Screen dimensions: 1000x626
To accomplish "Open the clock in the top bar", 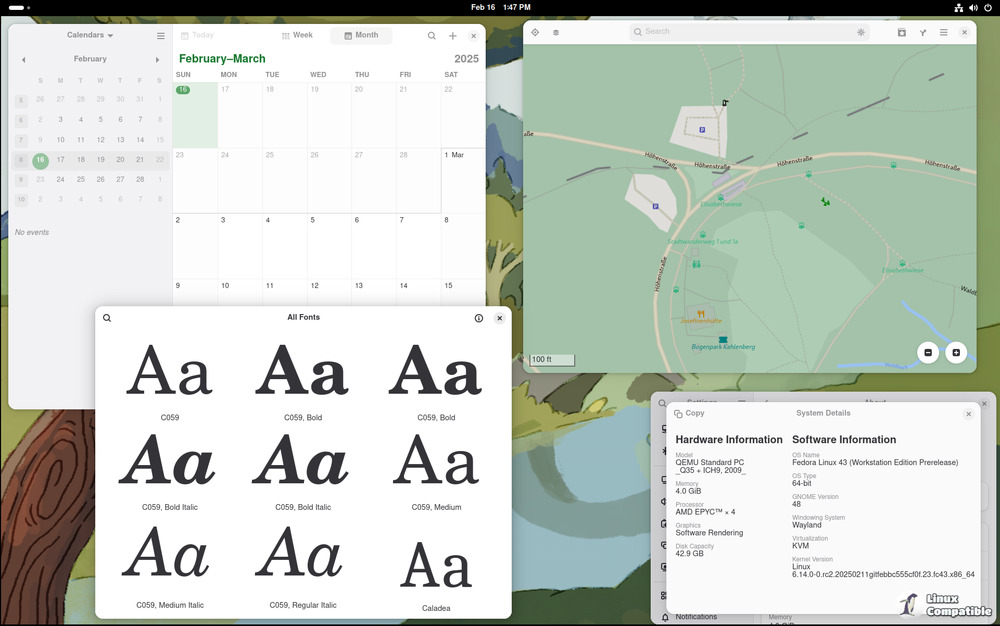I will [x=500, y=7].
